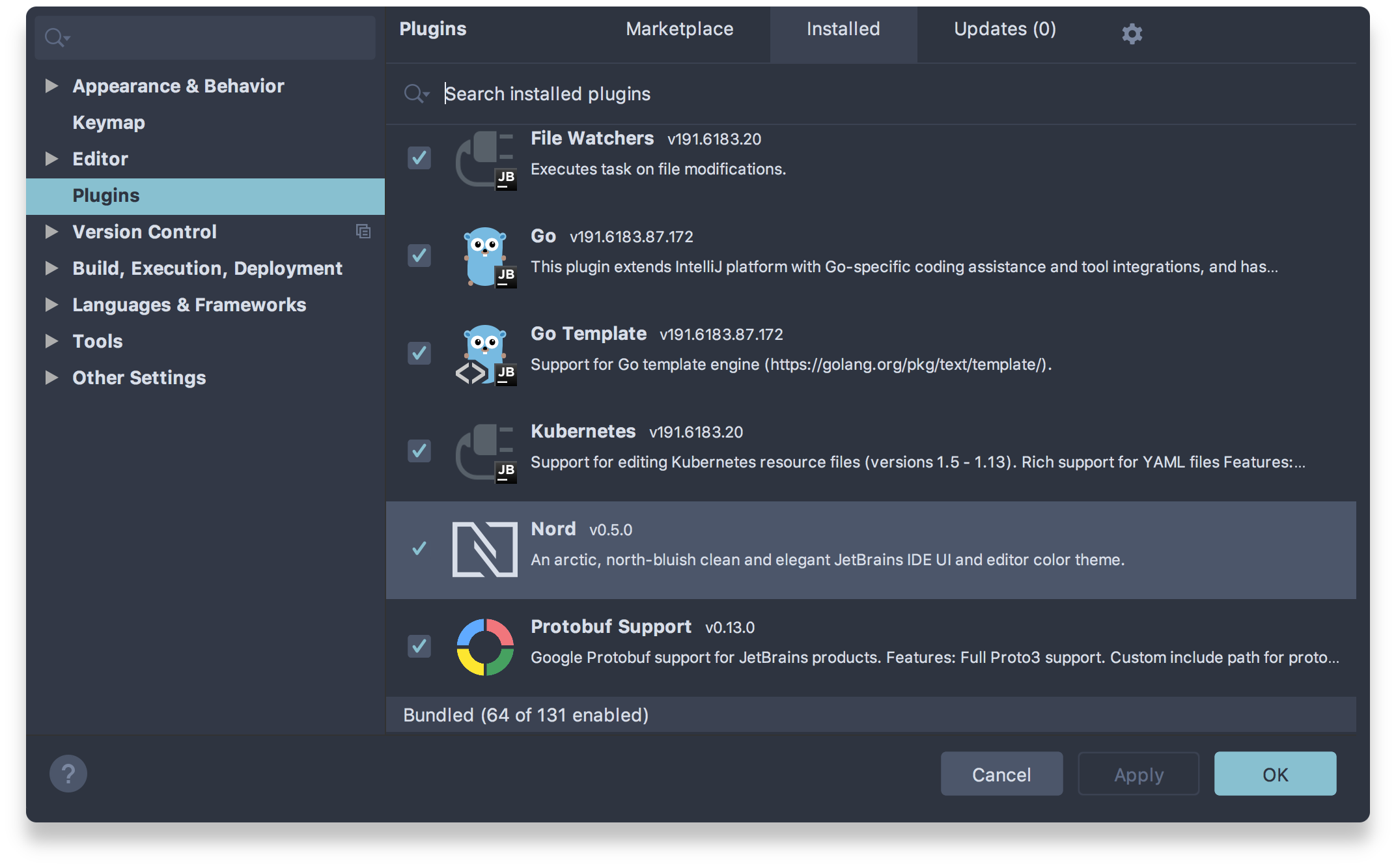Switch to the Marketplace tab
The height and width of the screenshot is (868, 1396).
click(679, 29)
